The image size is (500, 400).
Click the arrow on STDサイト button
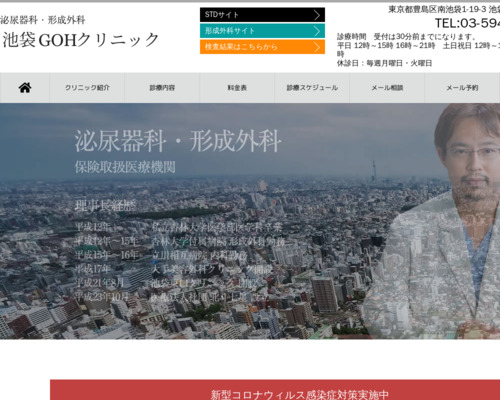coord(317,15)
